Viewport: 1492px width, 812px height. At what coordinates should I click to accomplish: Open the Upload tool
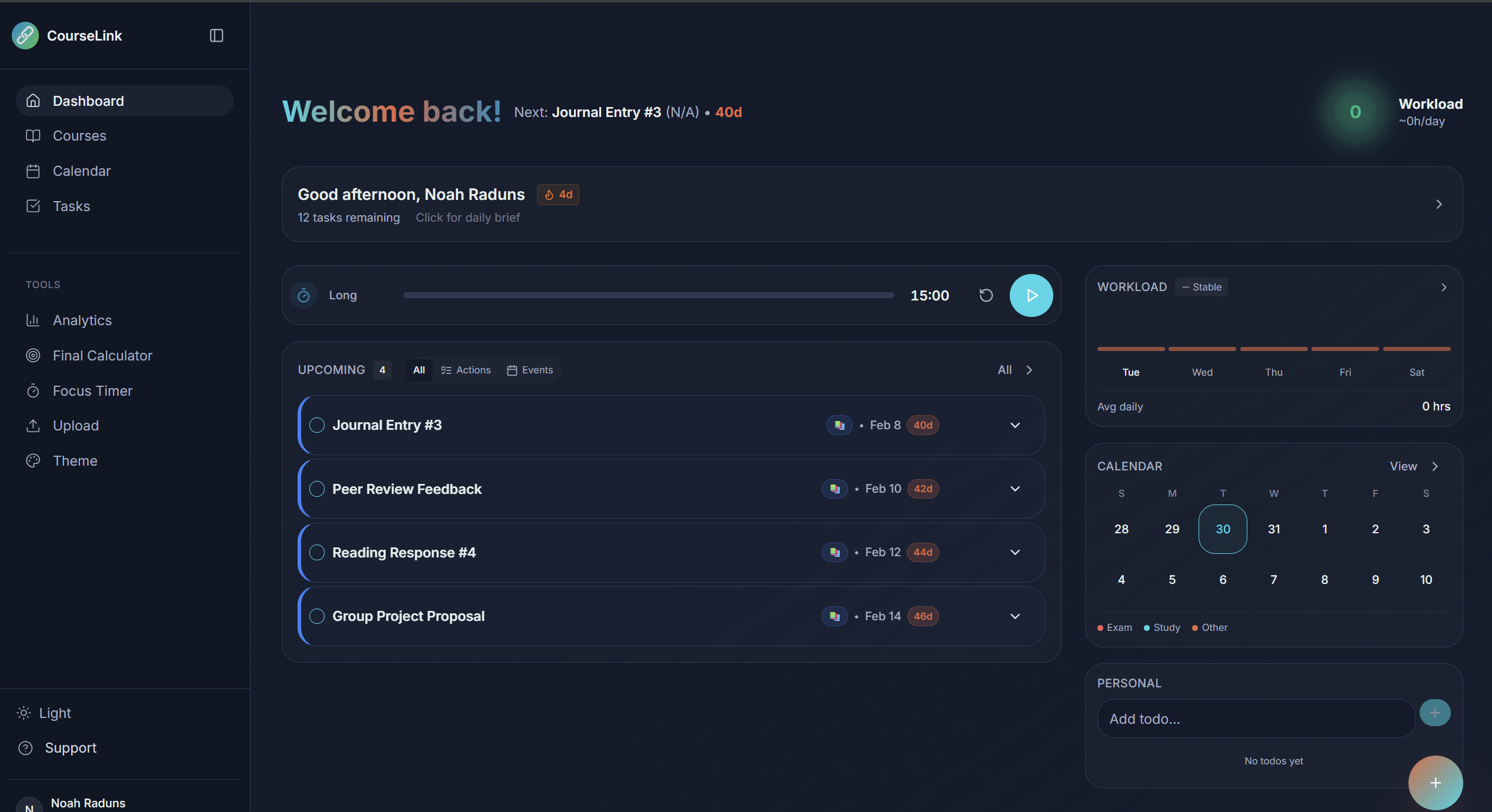(76, 425)
